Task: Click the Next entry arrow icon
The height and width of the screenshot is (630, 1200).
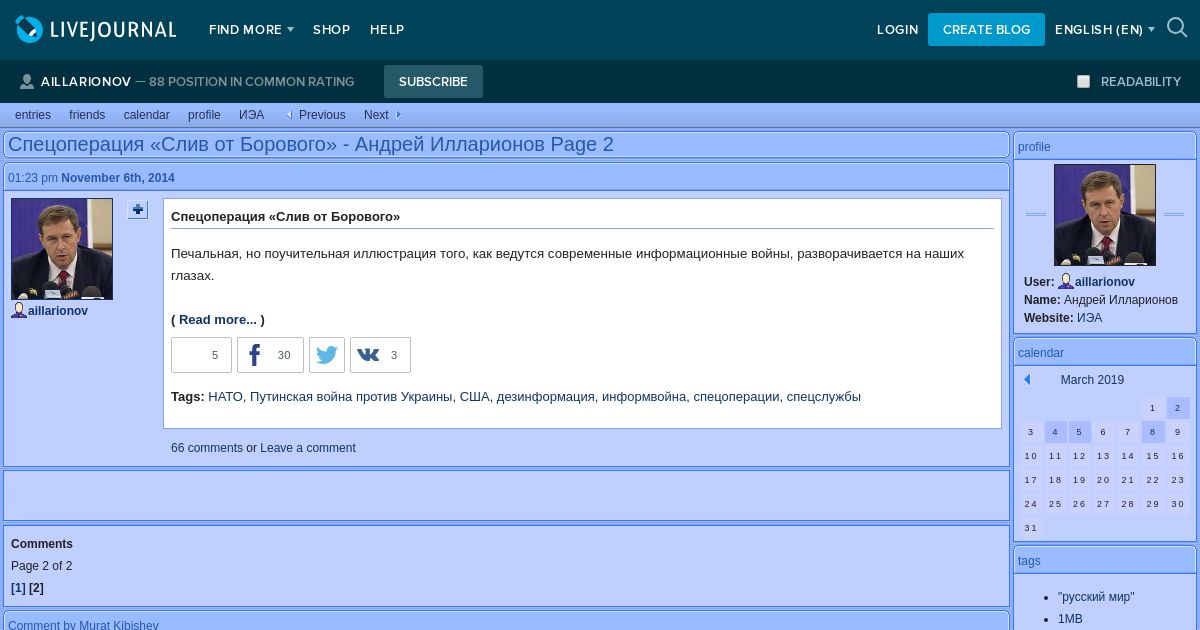Action: point(398,115)
